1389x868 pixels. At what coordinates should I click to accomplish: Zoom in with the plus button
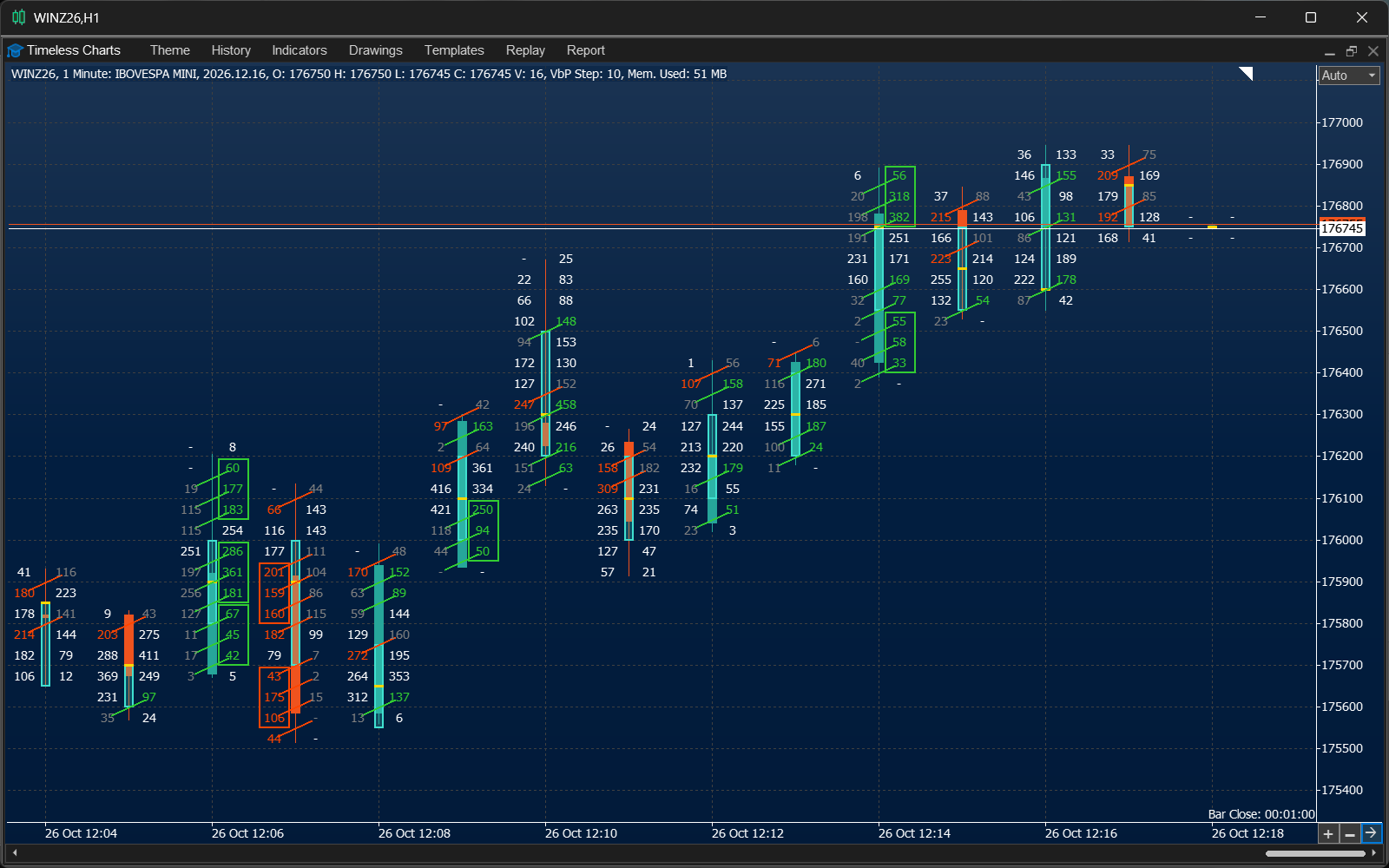1328,834
